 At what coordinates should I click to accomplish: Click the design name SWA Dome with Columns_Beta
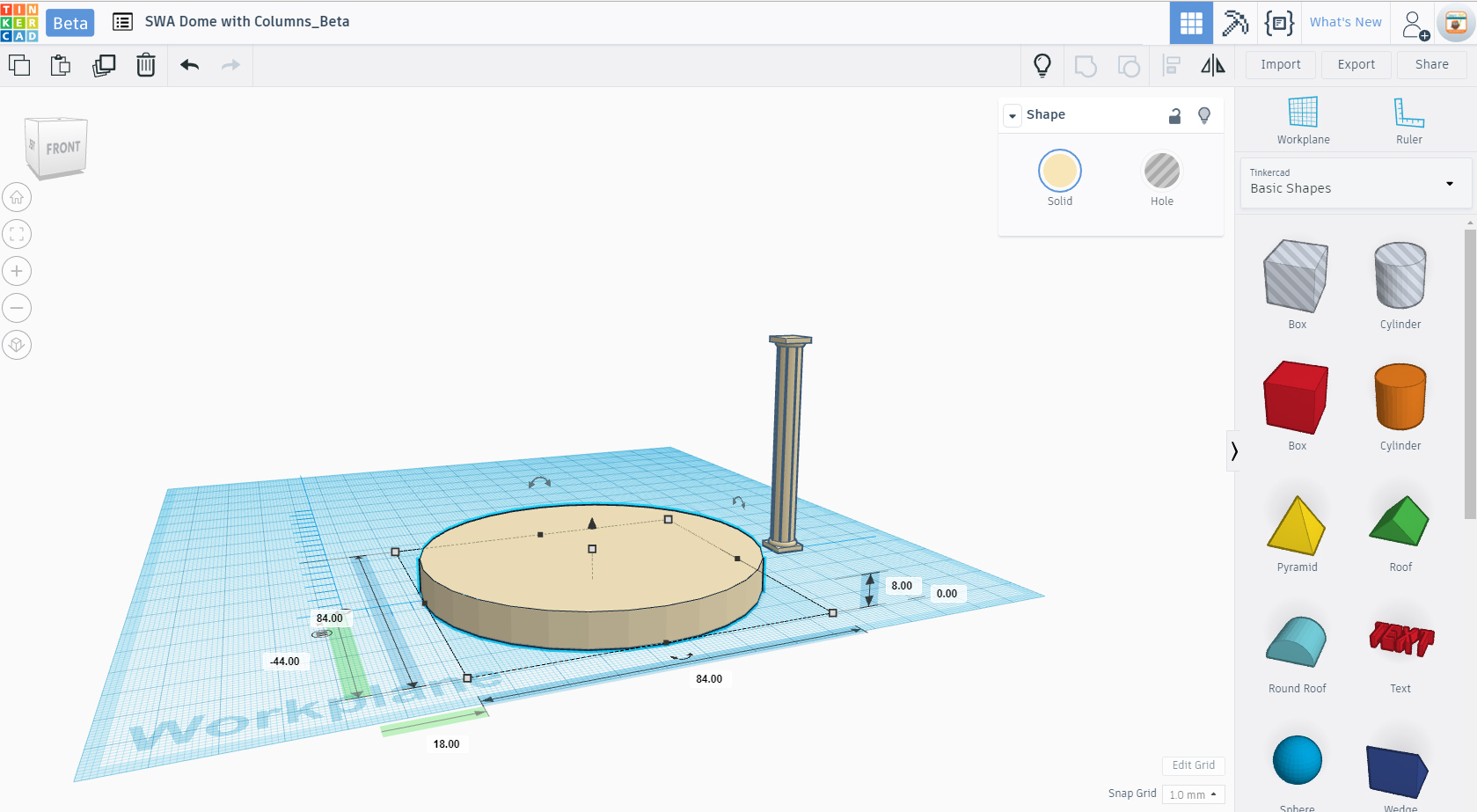247,22
